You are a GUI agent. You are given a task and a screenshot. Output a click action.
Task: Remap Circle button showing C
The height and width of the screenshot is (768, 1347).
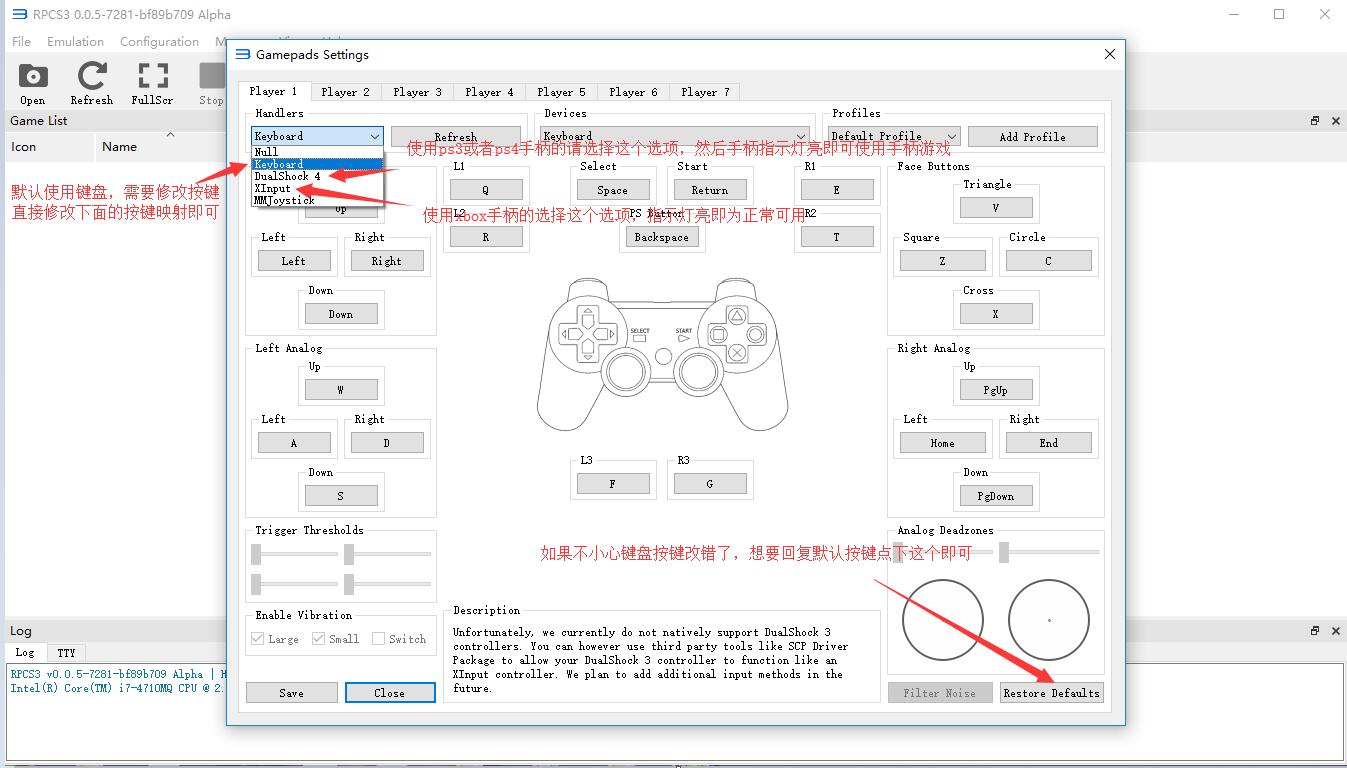[x=1048, y=261]
